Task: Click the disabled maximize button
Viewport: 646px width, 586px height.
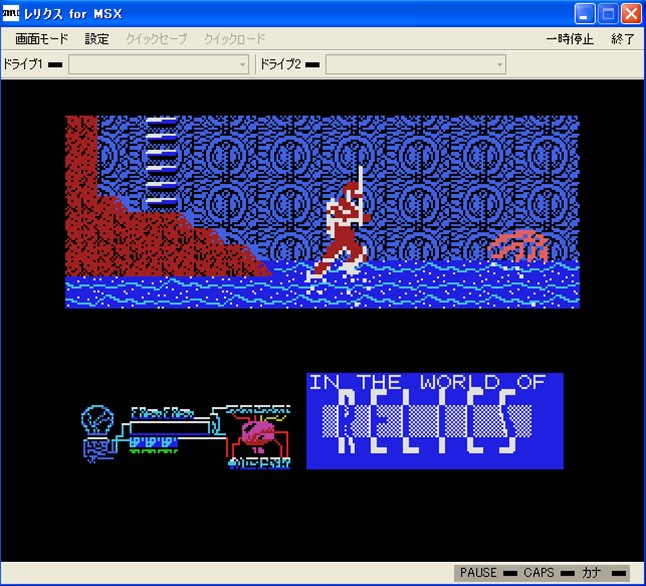Action: pyautogui.click(x=608, y=14)
